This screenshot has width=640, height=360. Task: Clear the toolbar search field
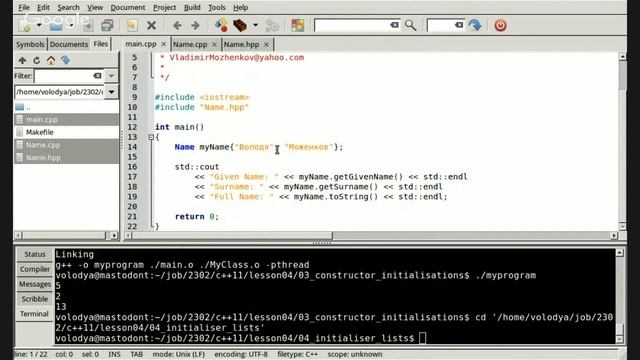394,25
